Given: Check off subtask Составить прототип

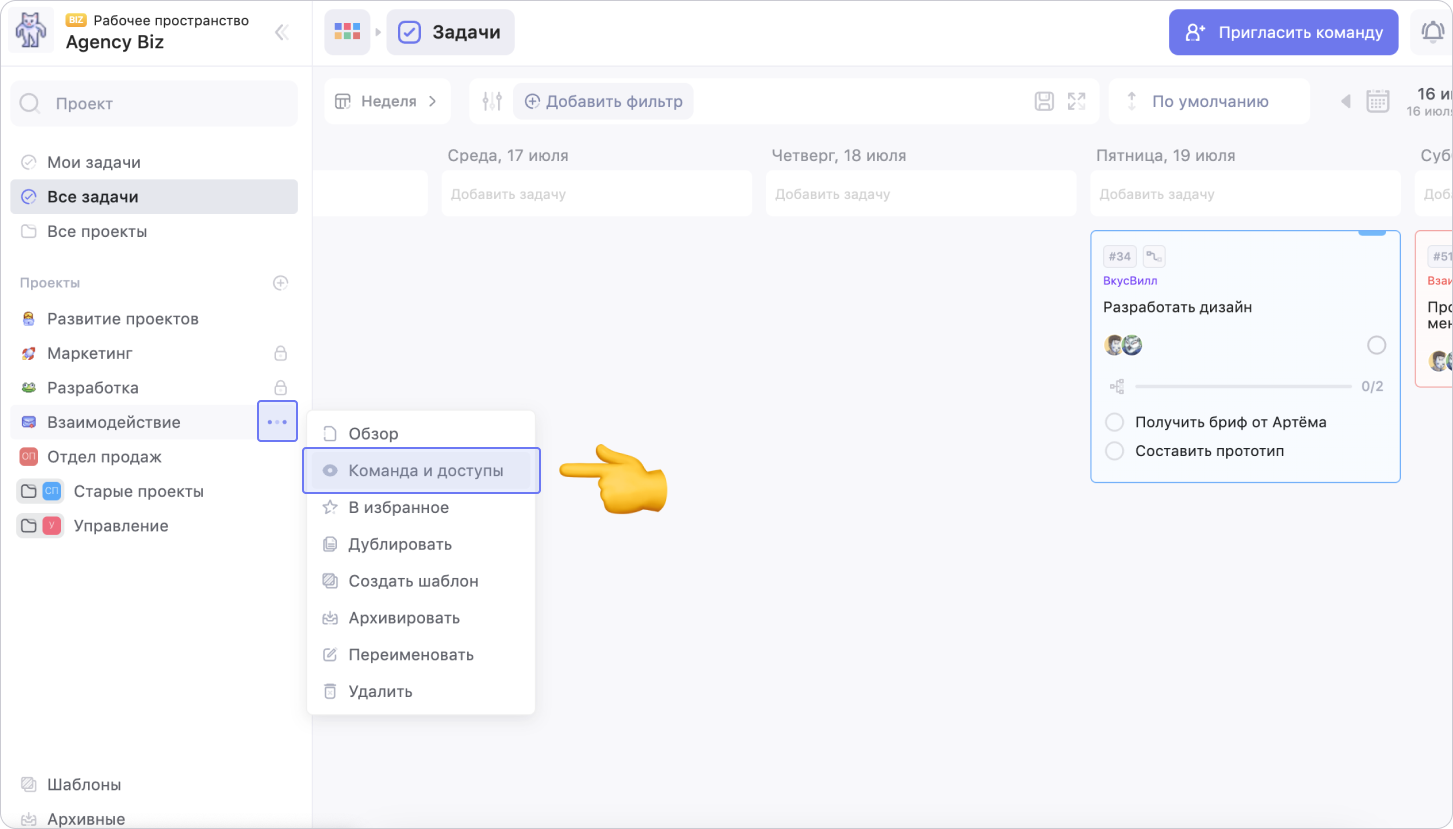Looking at the screenshot, I should (1114, 451).
